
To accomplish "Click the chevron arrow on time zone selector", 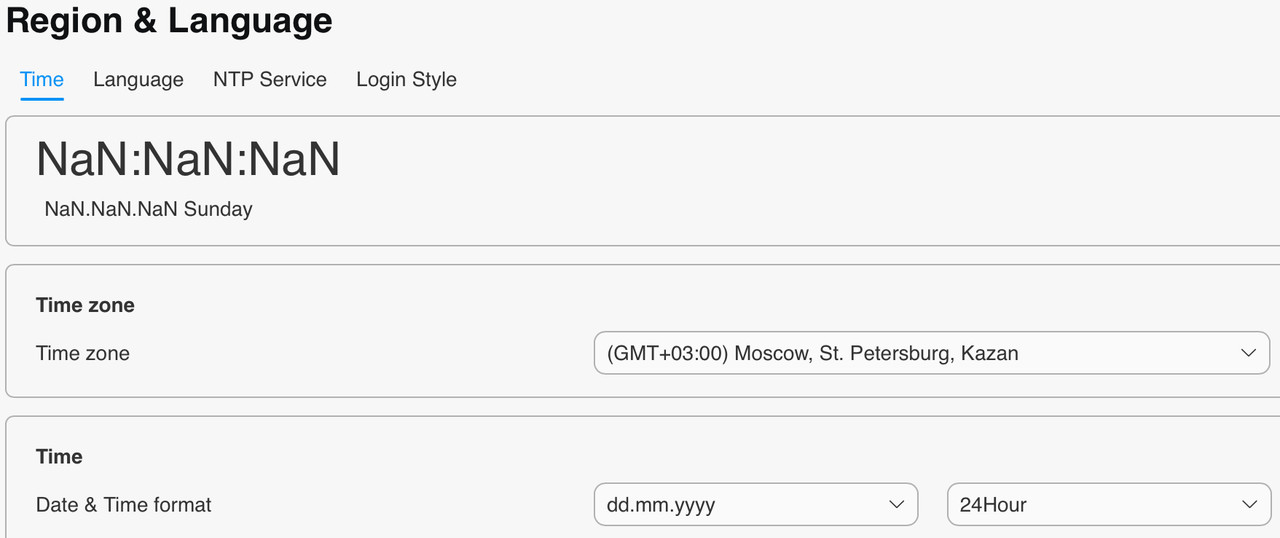I will 1248,353.
